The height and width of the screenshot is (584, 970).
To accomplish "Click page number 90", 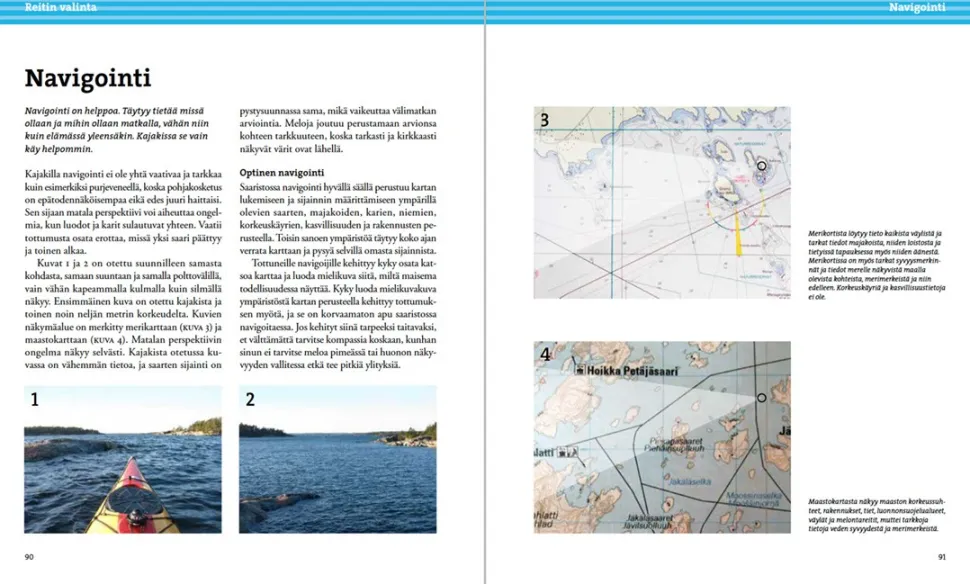I will (x=29, y=557).
